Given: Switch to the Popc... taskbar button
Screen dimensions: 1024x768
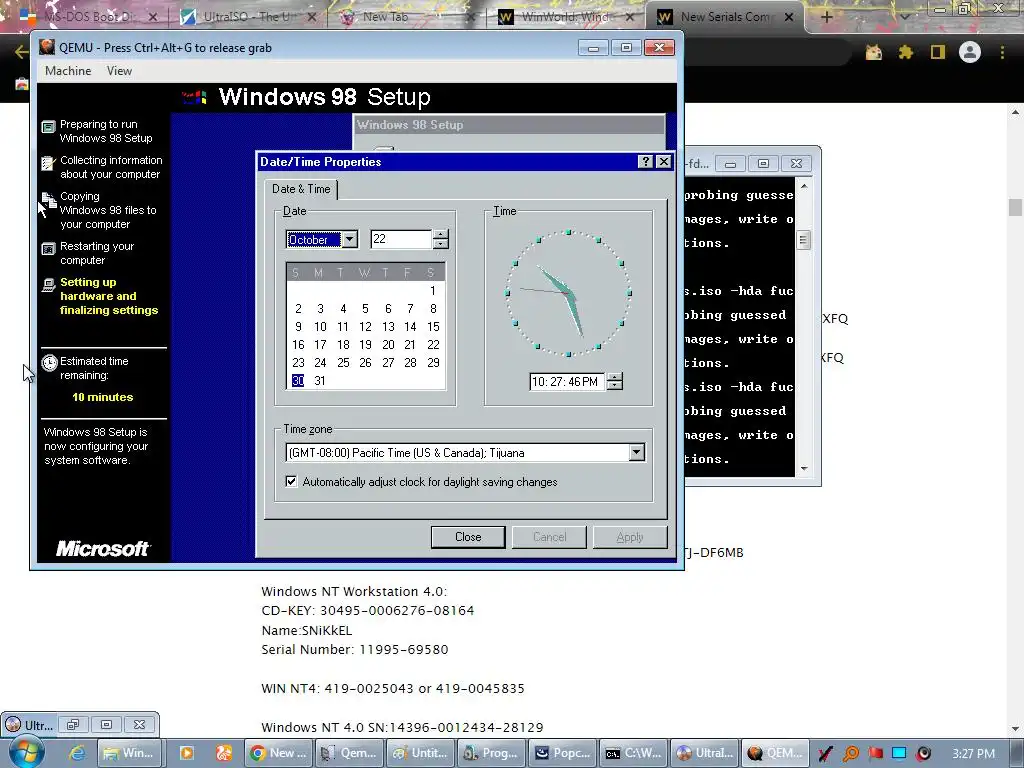Looking at the screenshot, I should 562,753.
